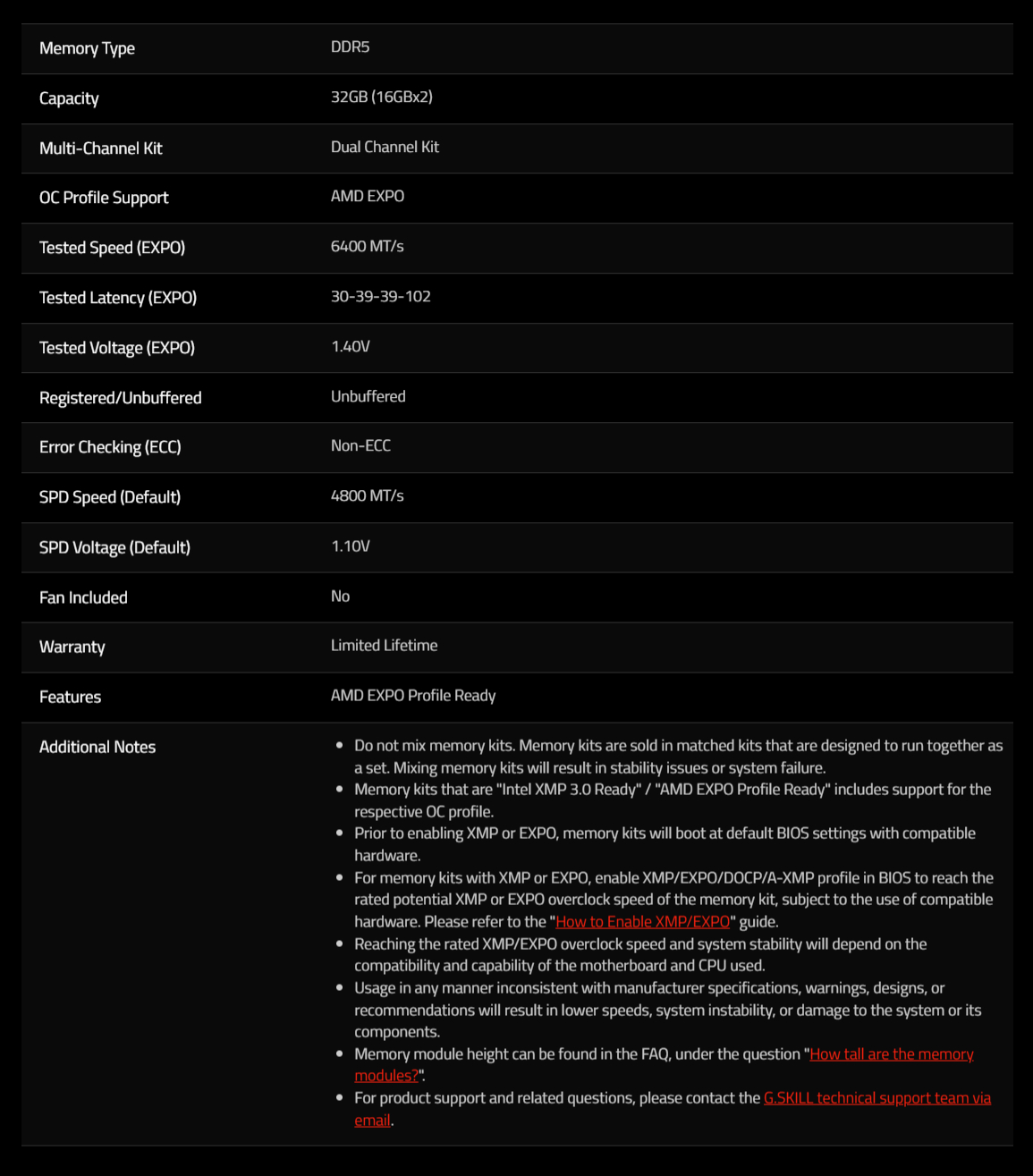Click the Limited Lifetime warranty value

click(x=384, y=645)
